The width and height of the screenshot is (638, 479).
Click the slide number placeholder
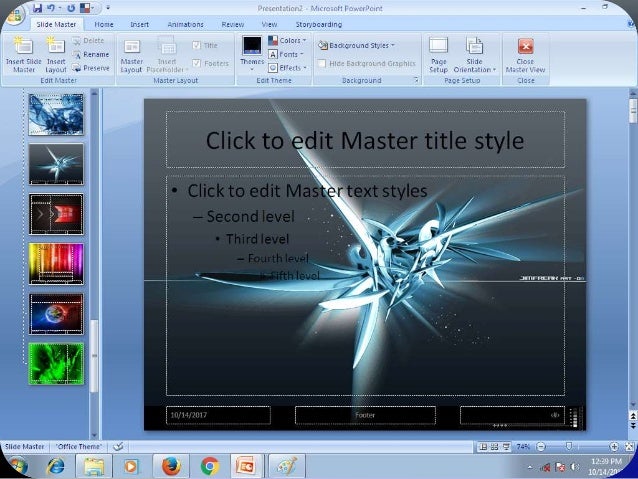point(512,415)
